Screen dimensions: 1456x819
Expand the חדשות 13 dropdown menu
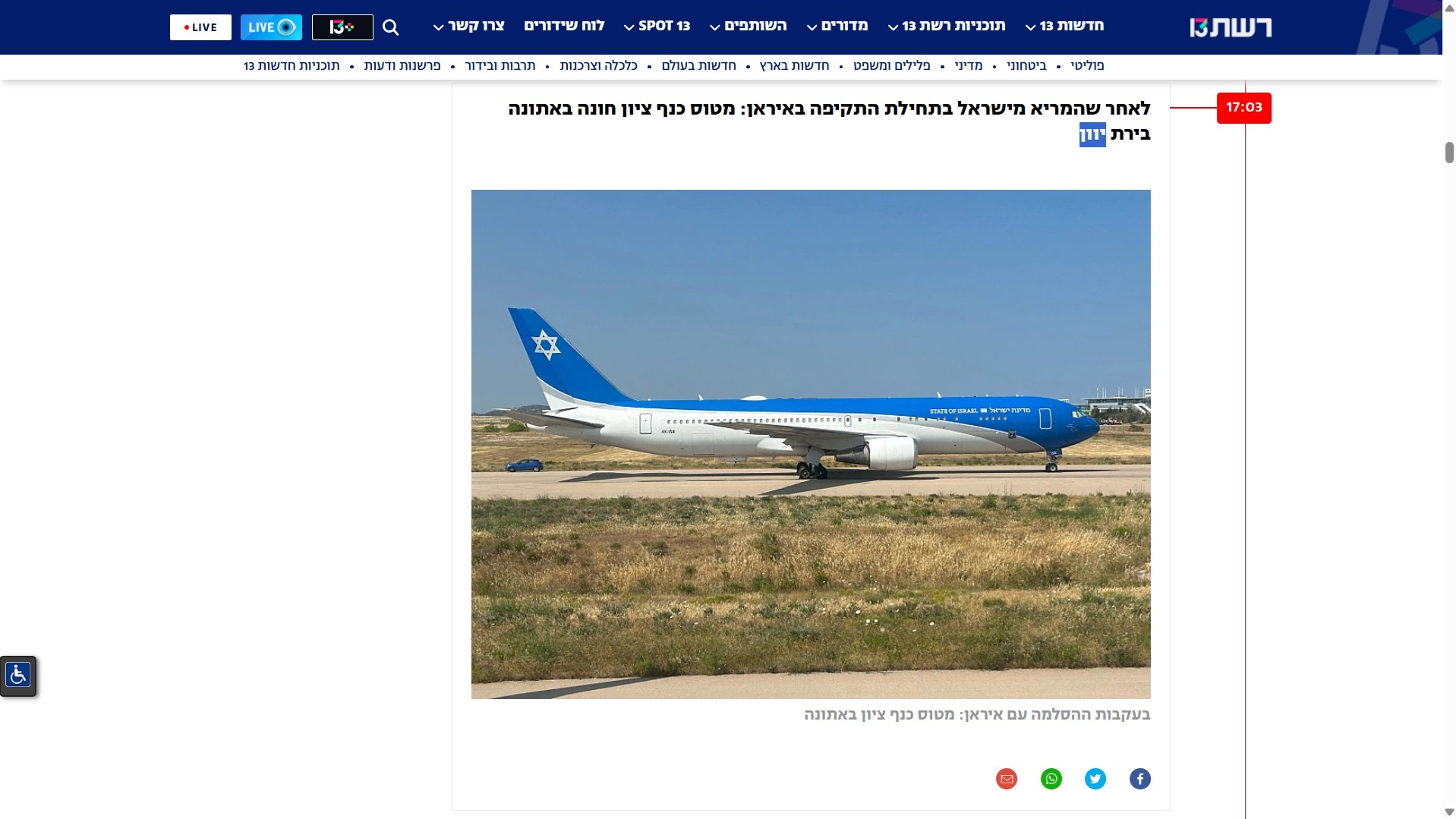(x=1064, y=26)
